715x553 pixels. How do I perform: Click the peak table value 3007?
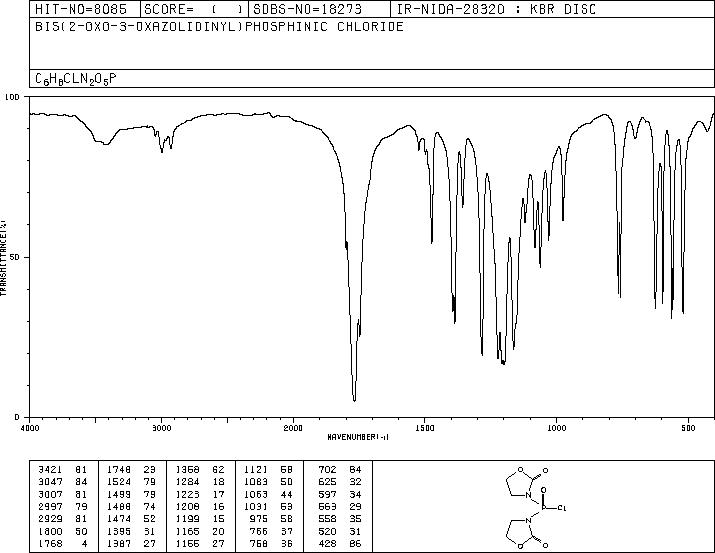(x=50, y=494)
